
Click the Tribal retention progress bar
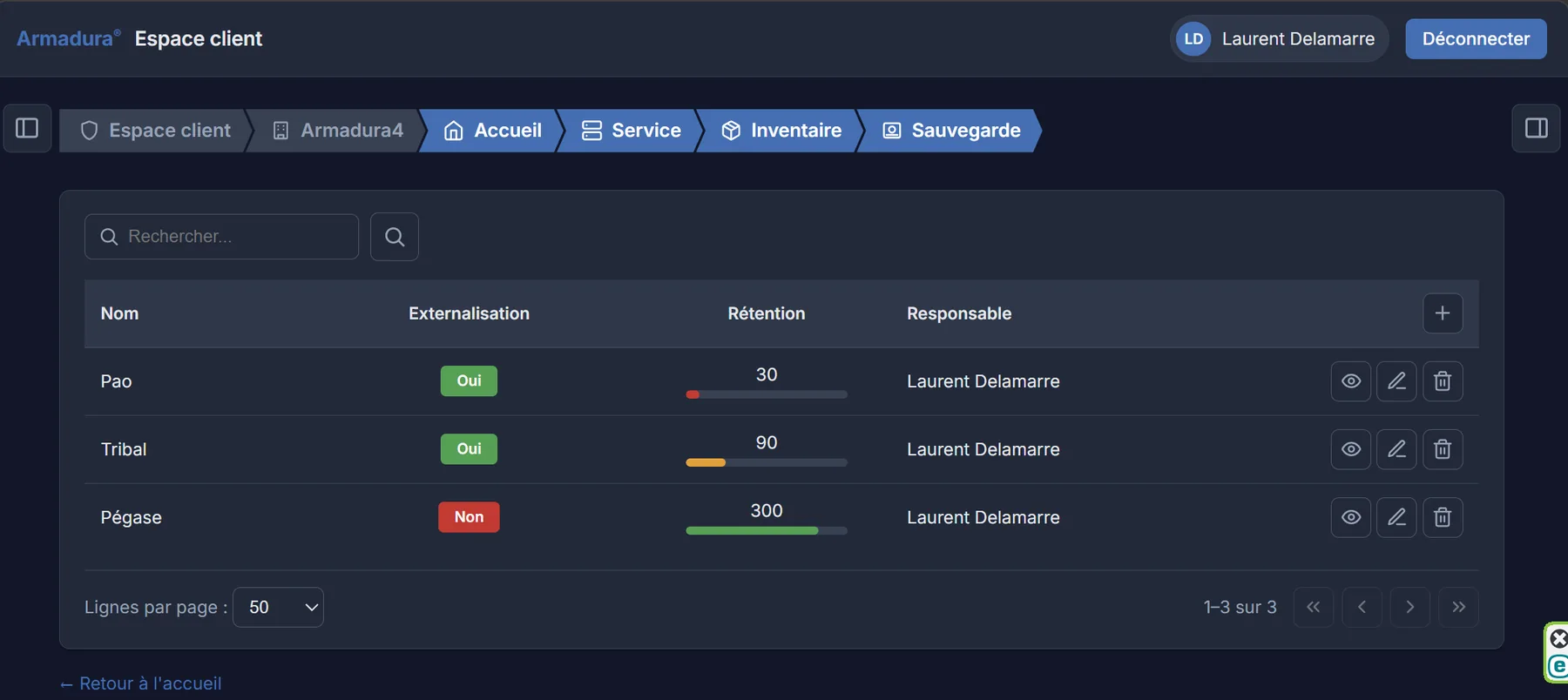coord(767,462)
